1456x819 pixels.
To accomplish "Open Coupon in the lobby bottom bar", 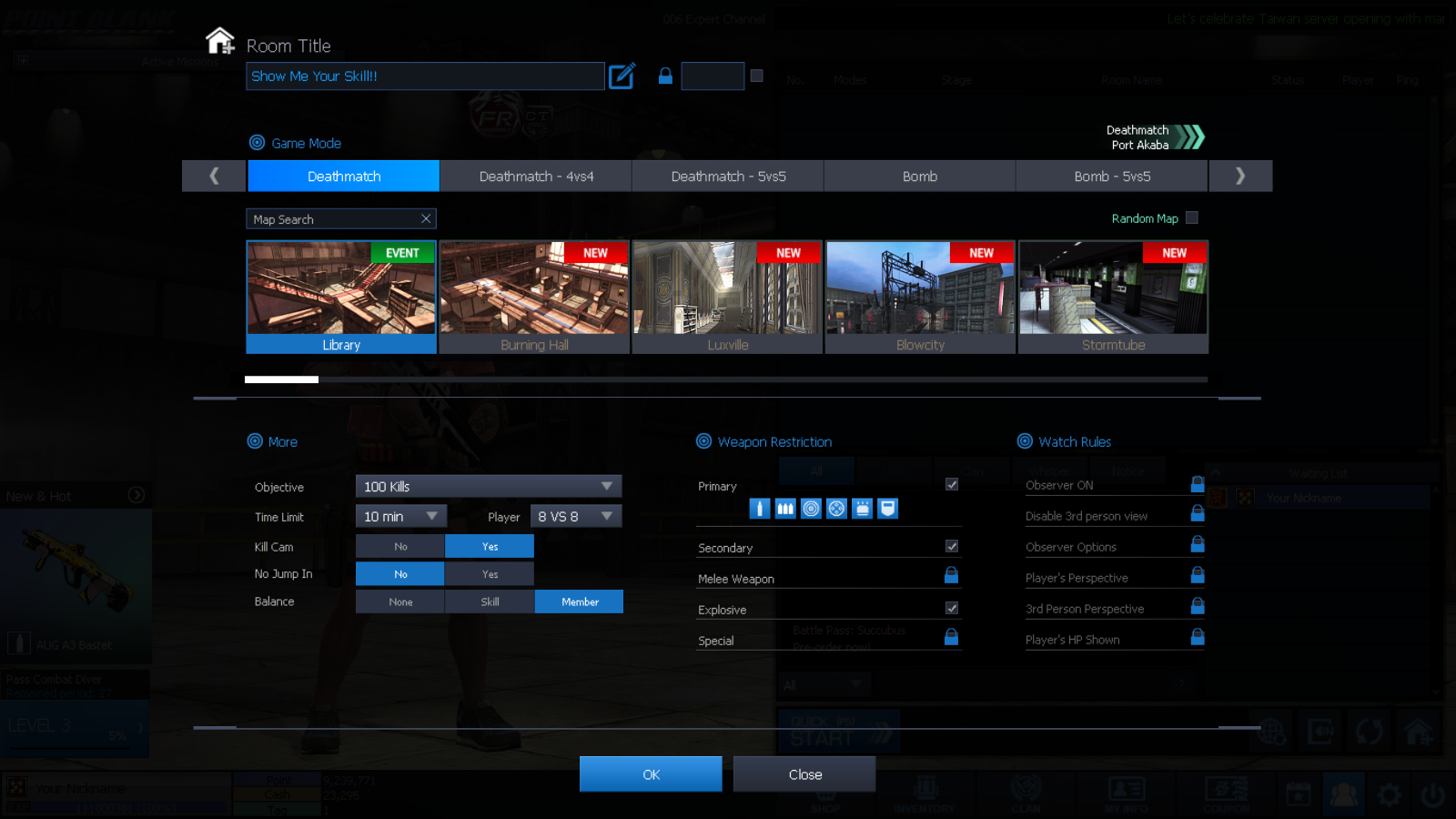I will click(x=1227, y=794).
